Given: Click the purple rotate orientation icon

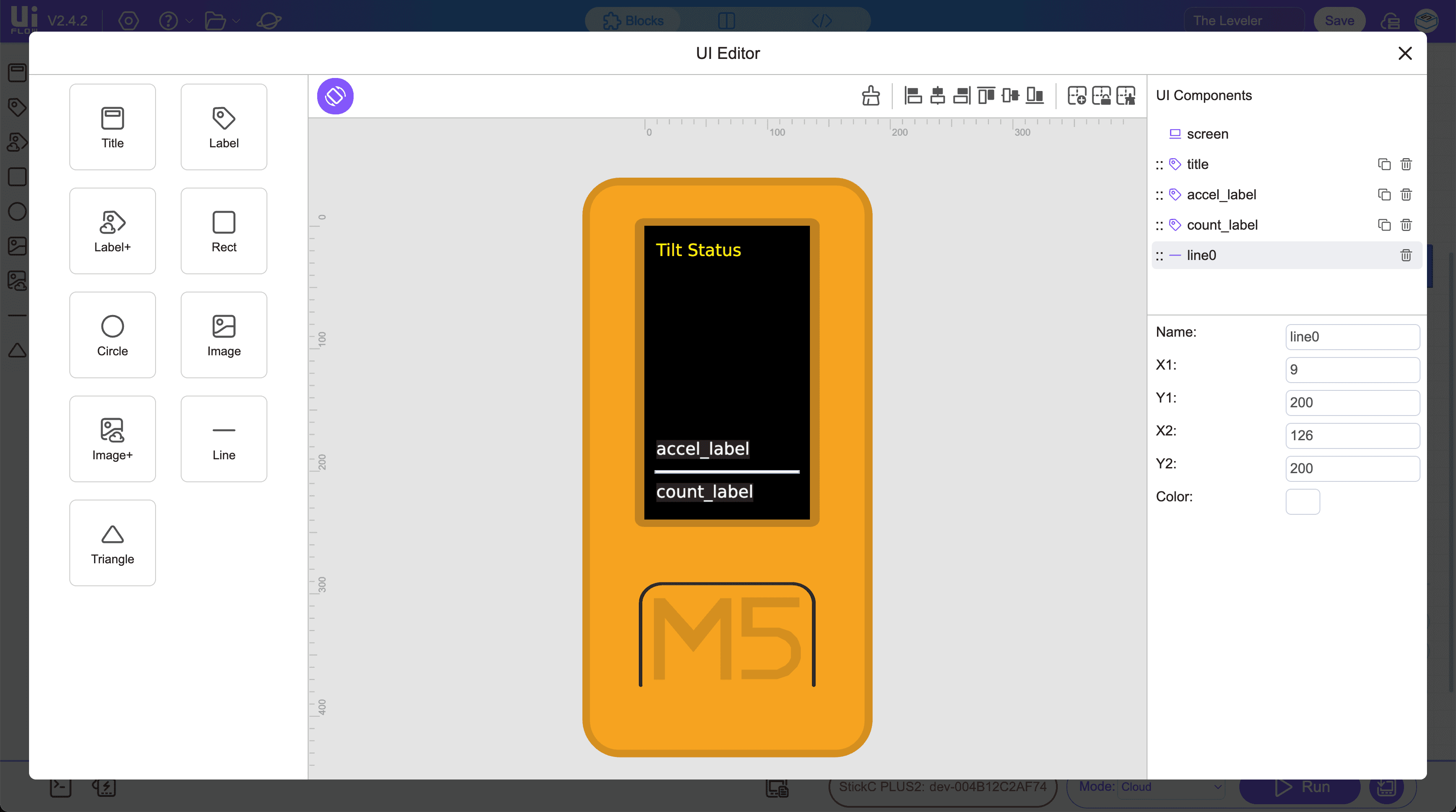Looking at the screenshot, I should [x=335, y=96].
